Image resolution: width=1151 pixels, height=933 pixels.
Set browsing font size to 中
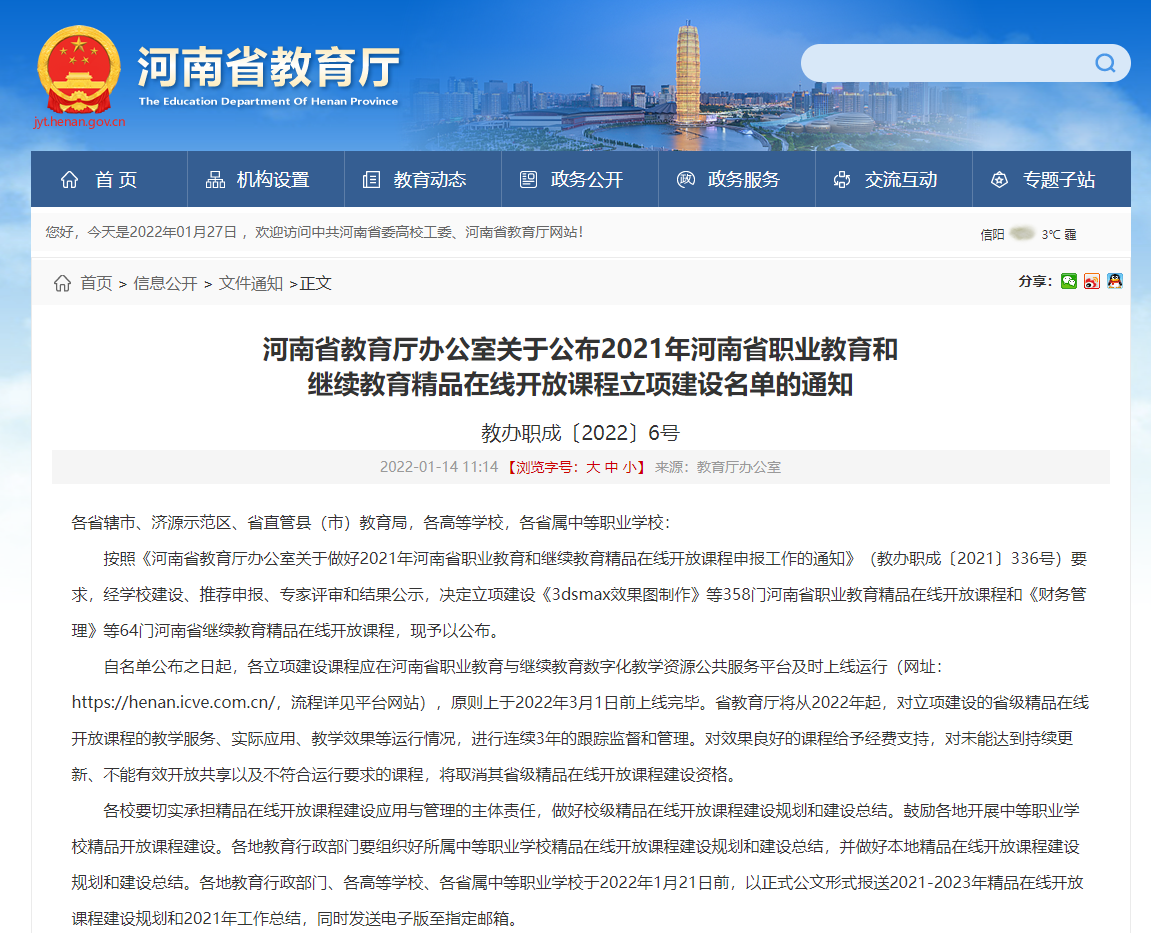click(x=611, y=468)
